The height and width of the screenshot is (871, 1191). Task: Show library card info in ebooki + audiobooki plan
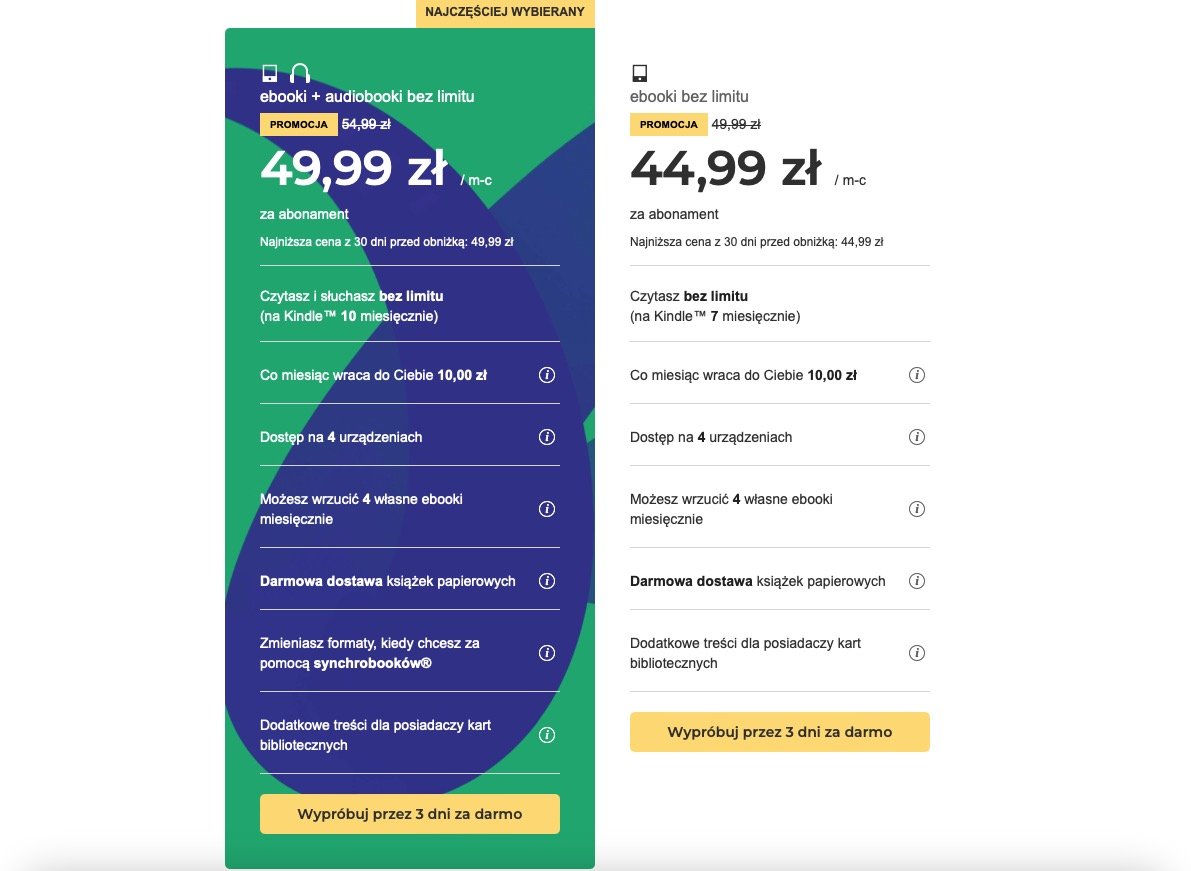(x=547, y=735)
